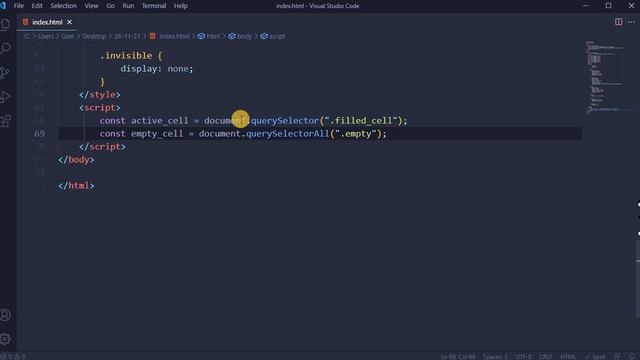The height and width of the screenshot is (360, 640).
Task: Click the Users breadcrumb segment
Action: (46, 36)
